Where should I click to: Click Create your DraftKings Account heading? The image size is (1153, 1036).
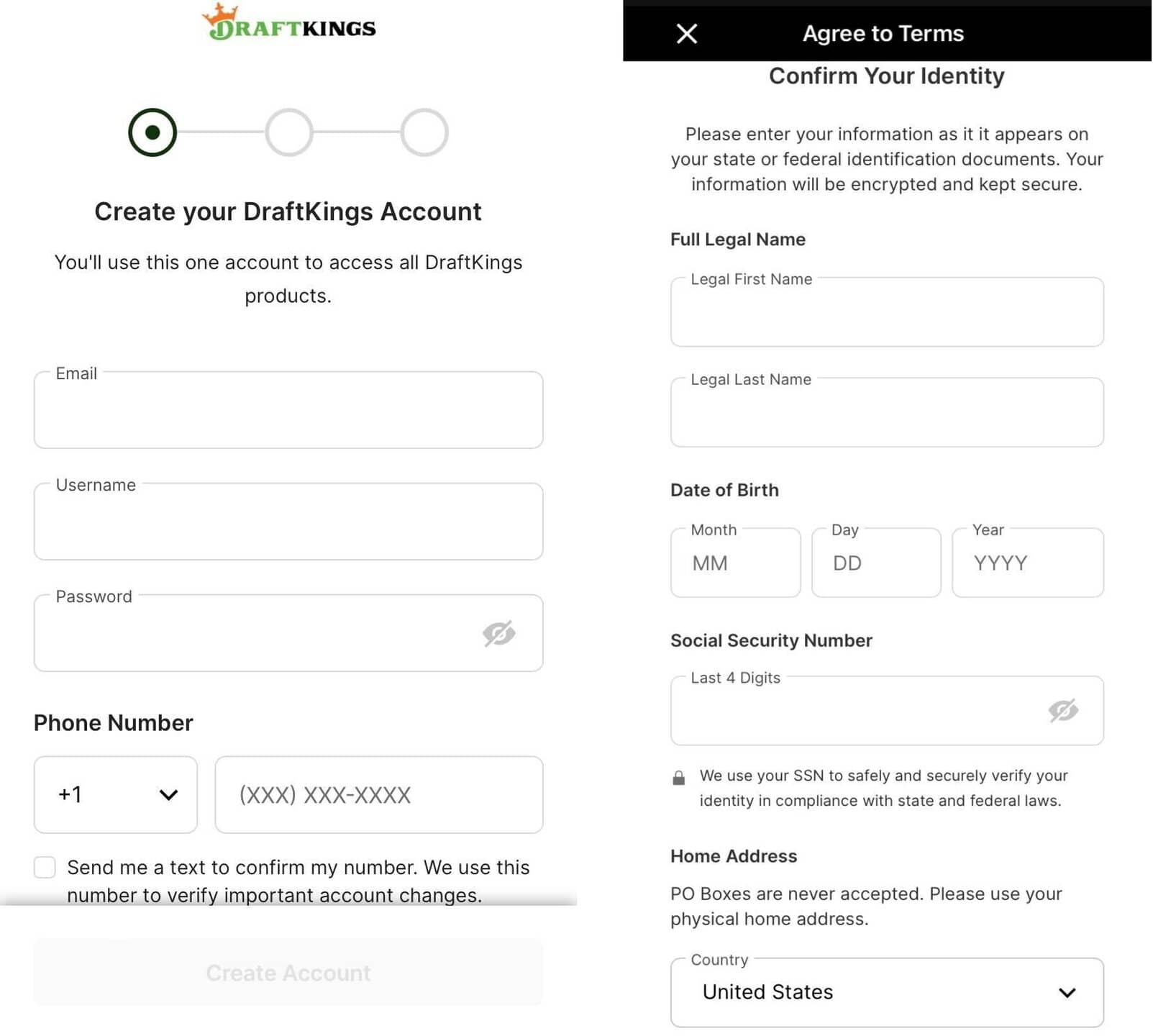pos(288,212)
